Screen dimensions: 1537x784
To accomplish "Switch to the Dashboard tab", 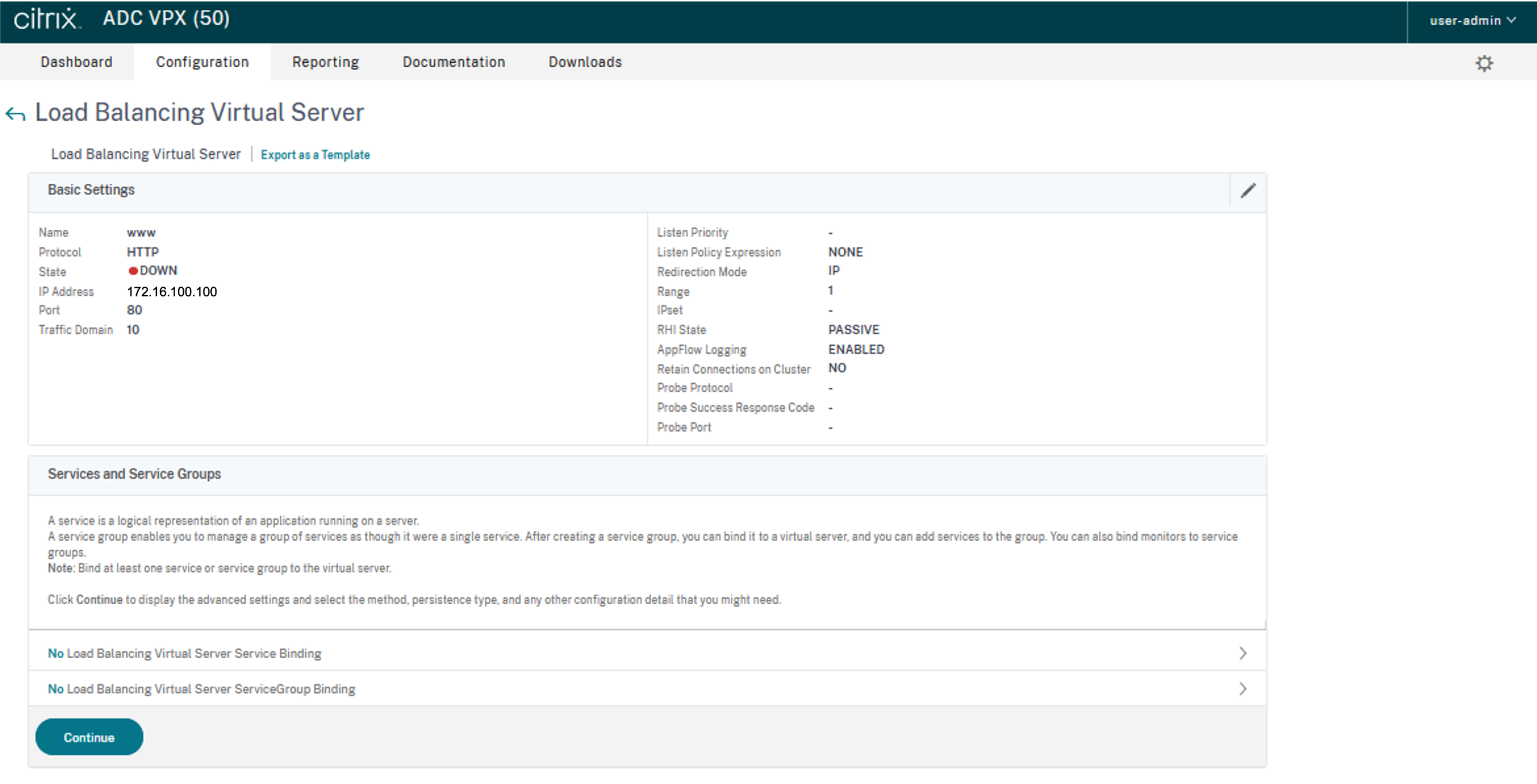I will point(76,62).
